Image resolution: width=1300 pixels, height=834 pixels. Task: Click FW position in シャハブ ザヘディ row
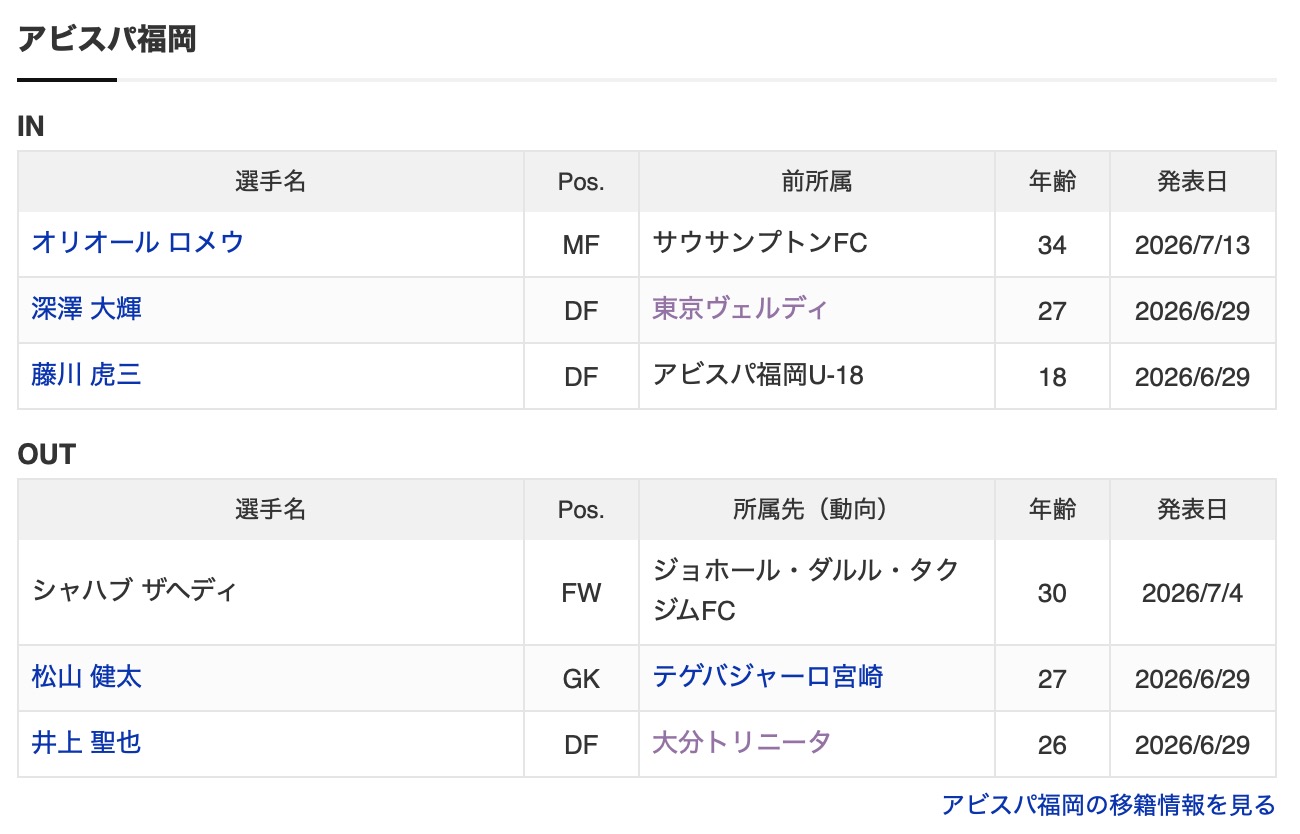click(x=581, y=593)
